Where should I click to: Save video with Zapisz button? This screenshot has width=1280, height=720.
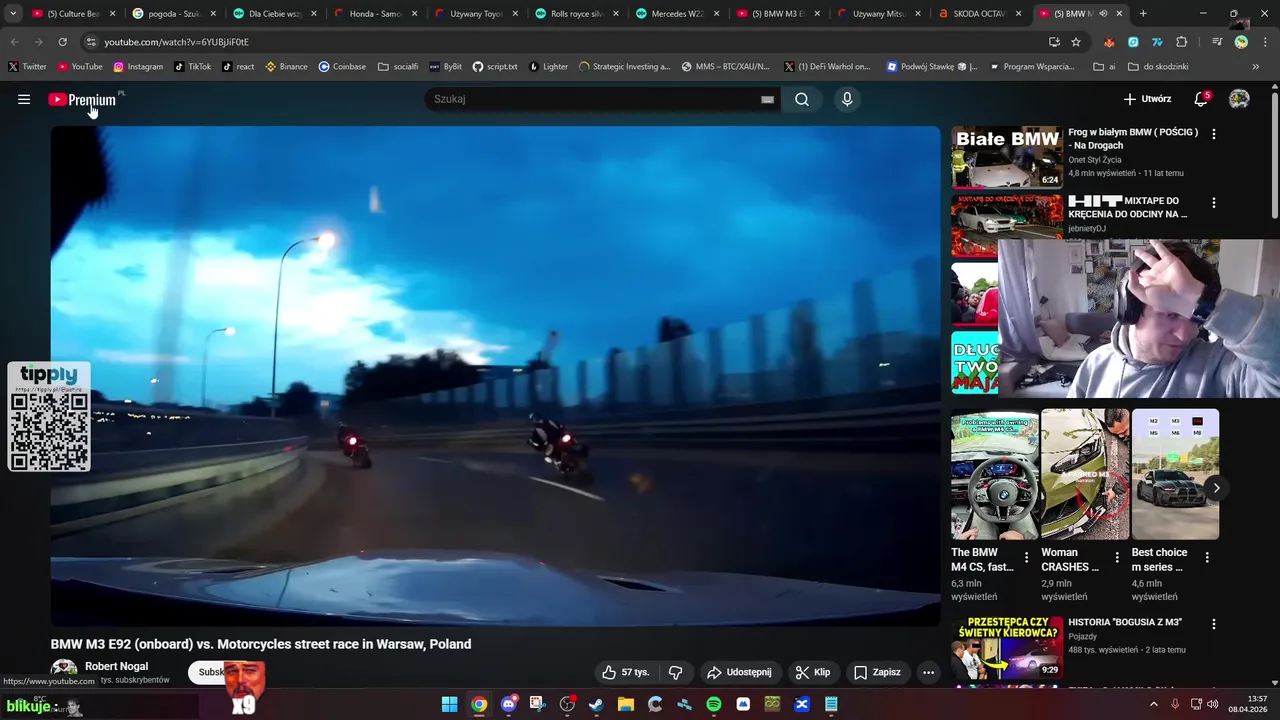877,672
